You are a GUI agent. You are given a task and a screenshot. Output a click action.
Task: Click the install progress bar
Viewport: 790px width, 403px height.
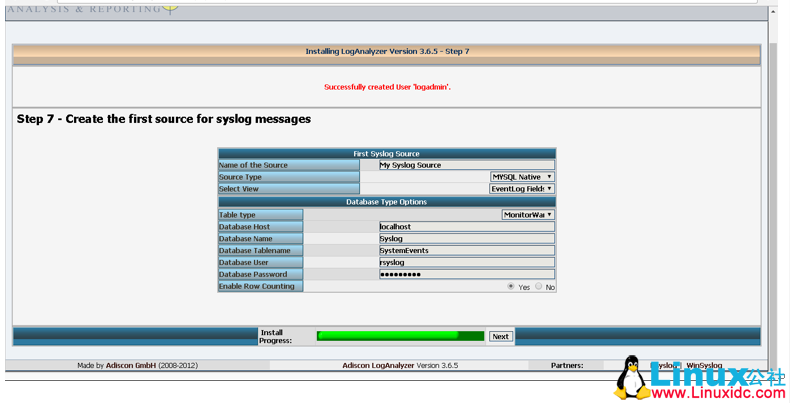click(x=401, y=336)
